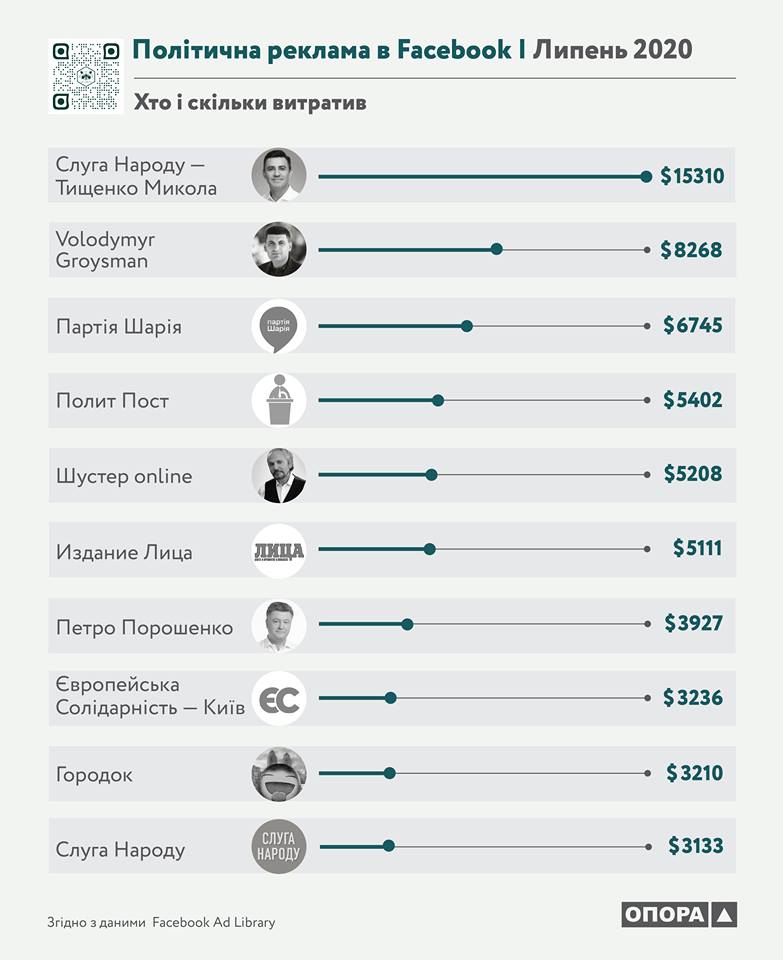Click the $15310 spending amount

click(691, 177)
